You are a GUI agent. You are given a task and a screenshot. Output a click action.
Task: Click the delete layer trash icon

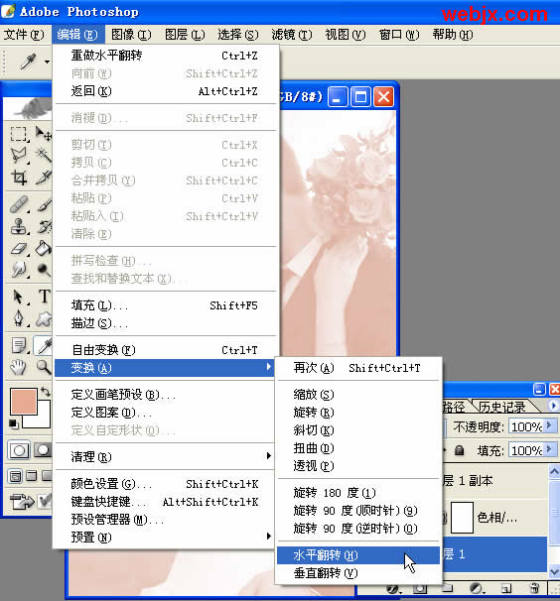click(534, 588)
